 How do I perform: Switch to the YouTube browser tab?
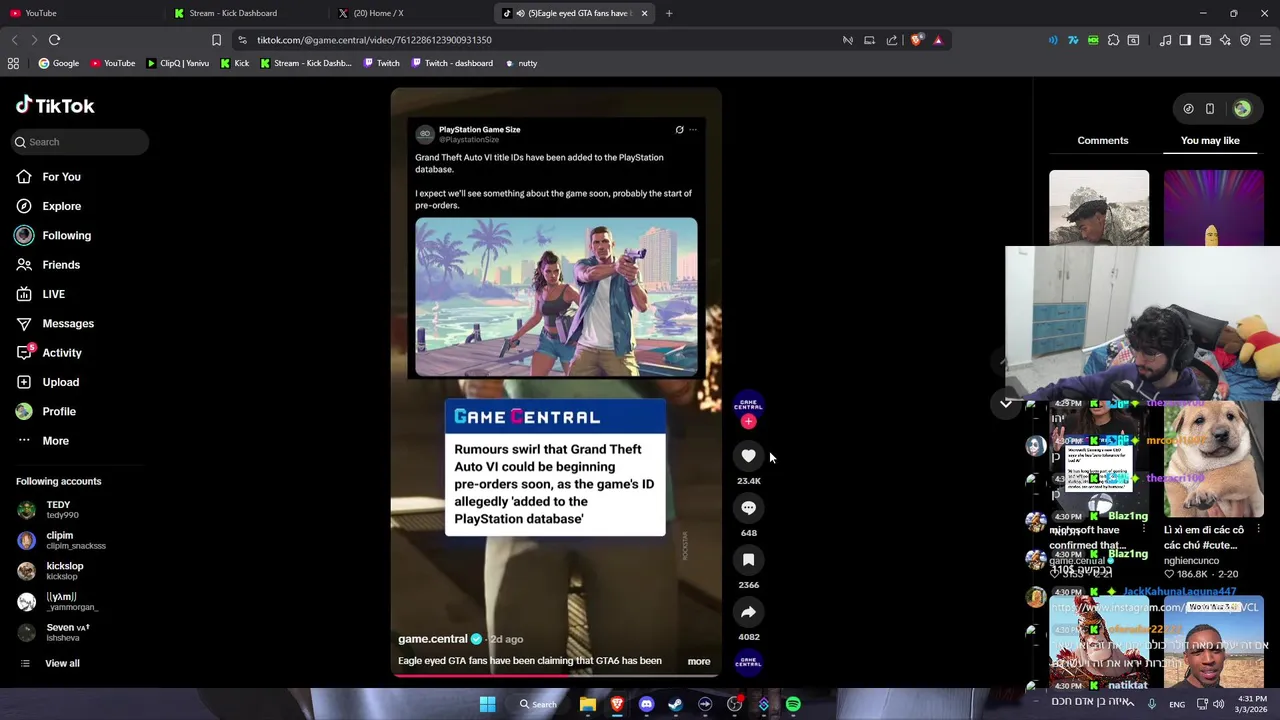(x=80, y=13)
